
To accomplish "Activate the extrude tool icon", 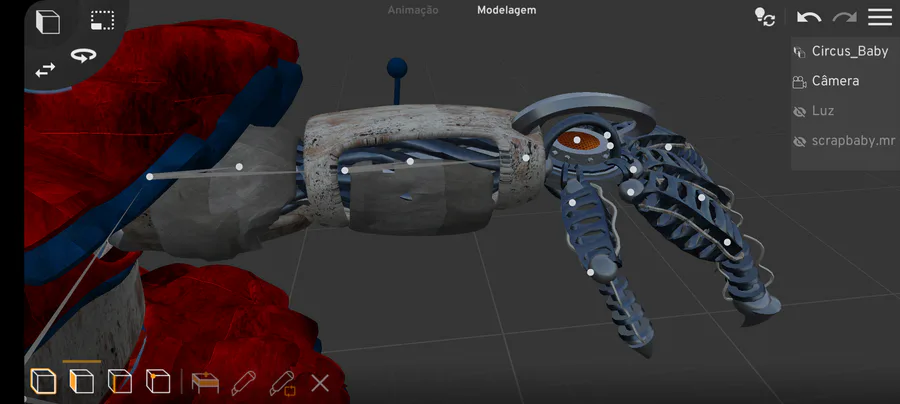I will pos(205,383).
